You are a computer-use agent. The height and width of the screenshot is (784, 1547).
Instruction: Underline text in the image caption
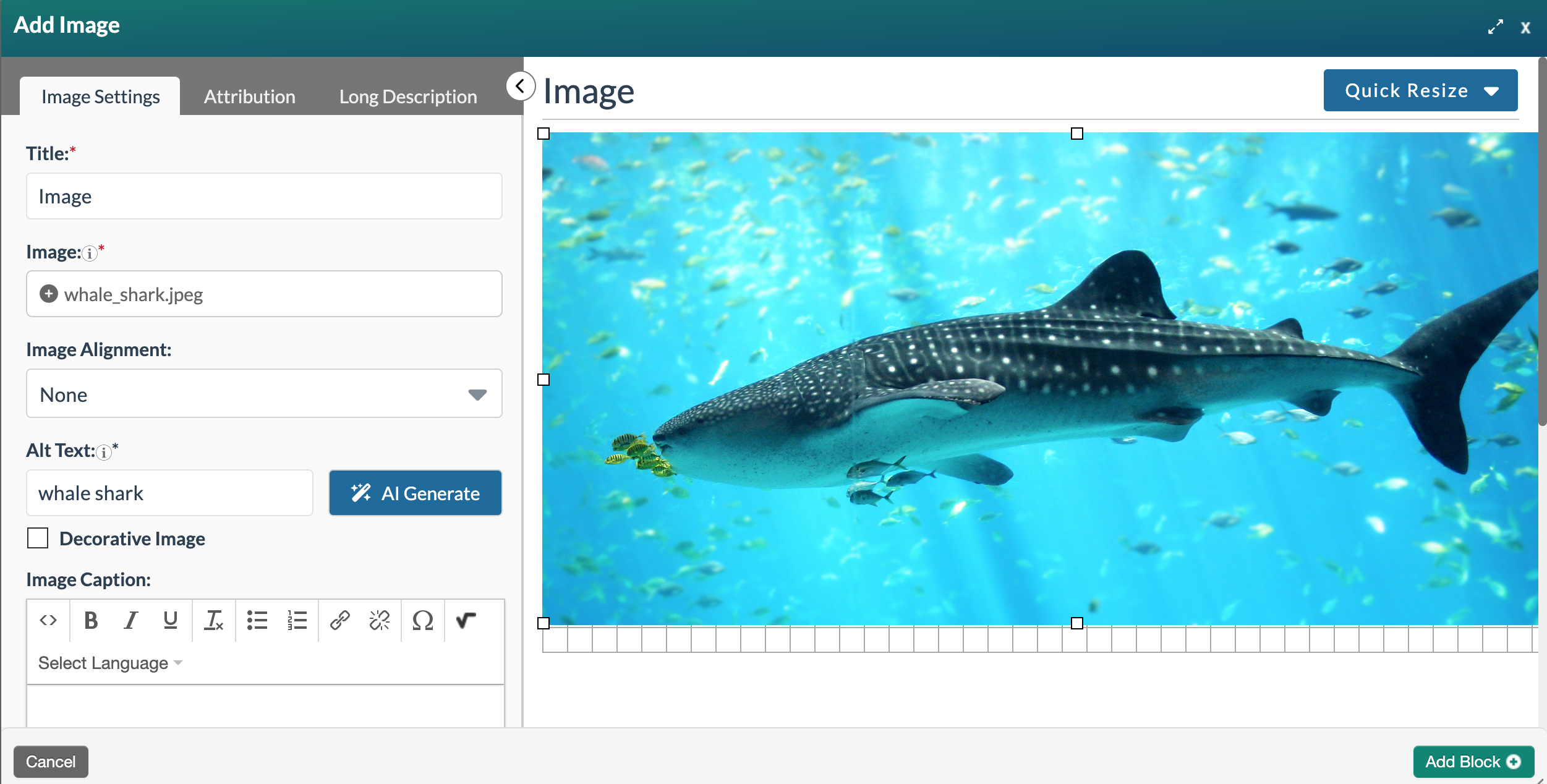pyautogui.click(x=170, y=621)
